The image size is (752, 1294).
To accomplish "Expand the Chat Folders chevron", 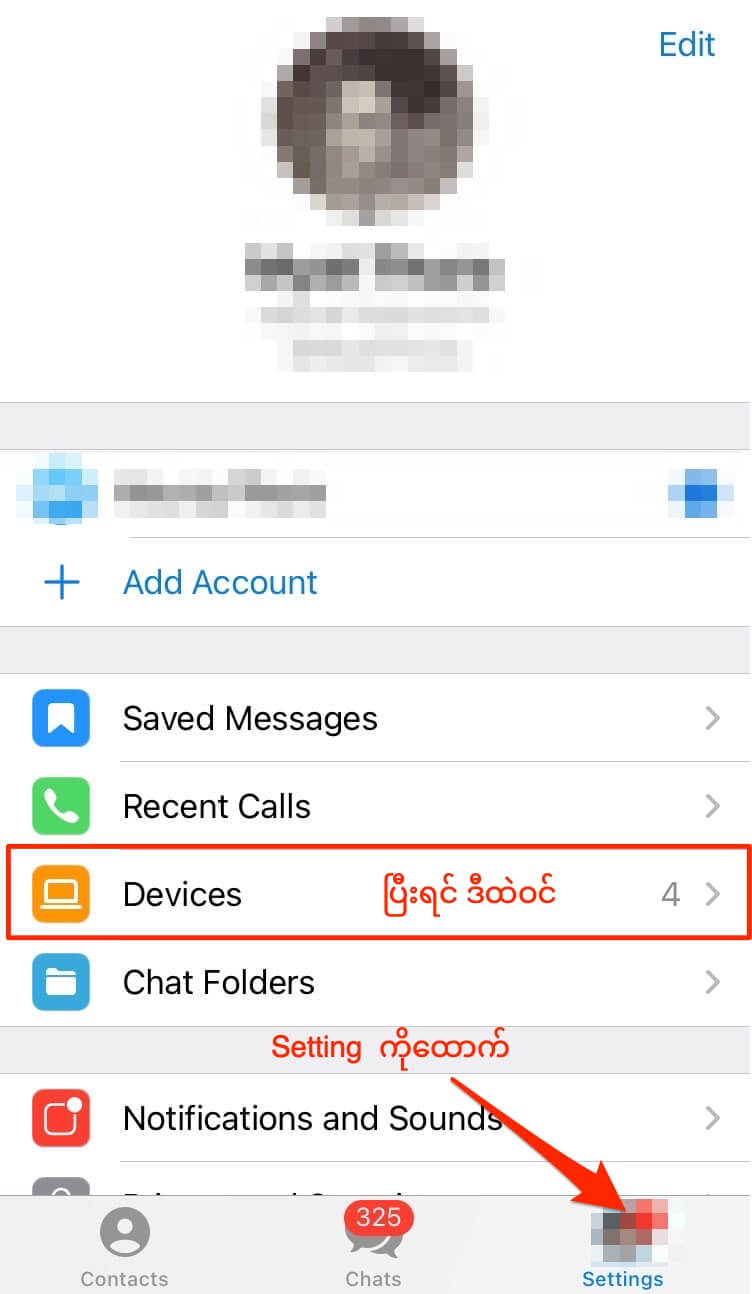I will pos(712,982).
